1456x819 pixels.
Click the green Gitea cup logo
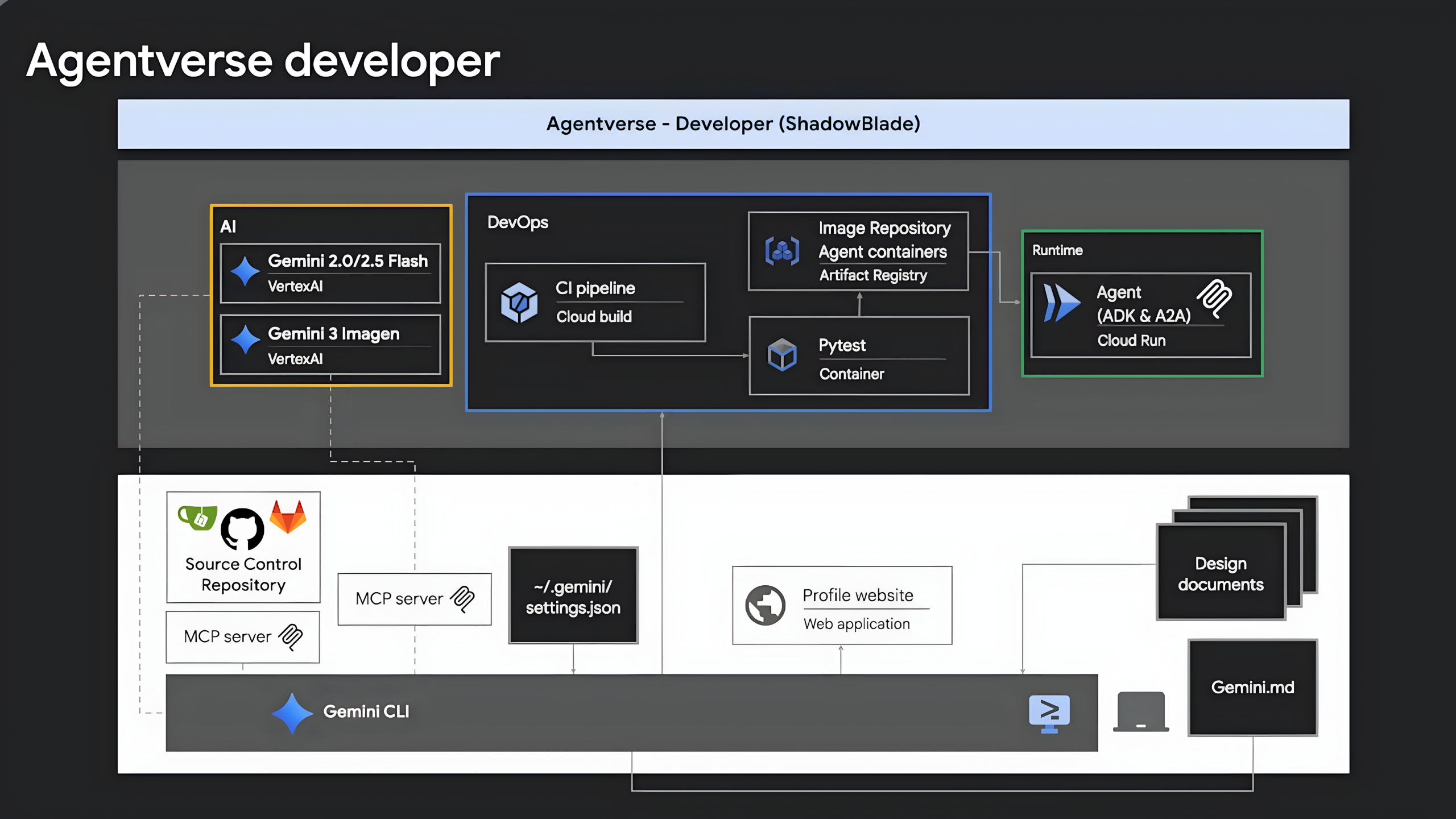pos(197,517)
